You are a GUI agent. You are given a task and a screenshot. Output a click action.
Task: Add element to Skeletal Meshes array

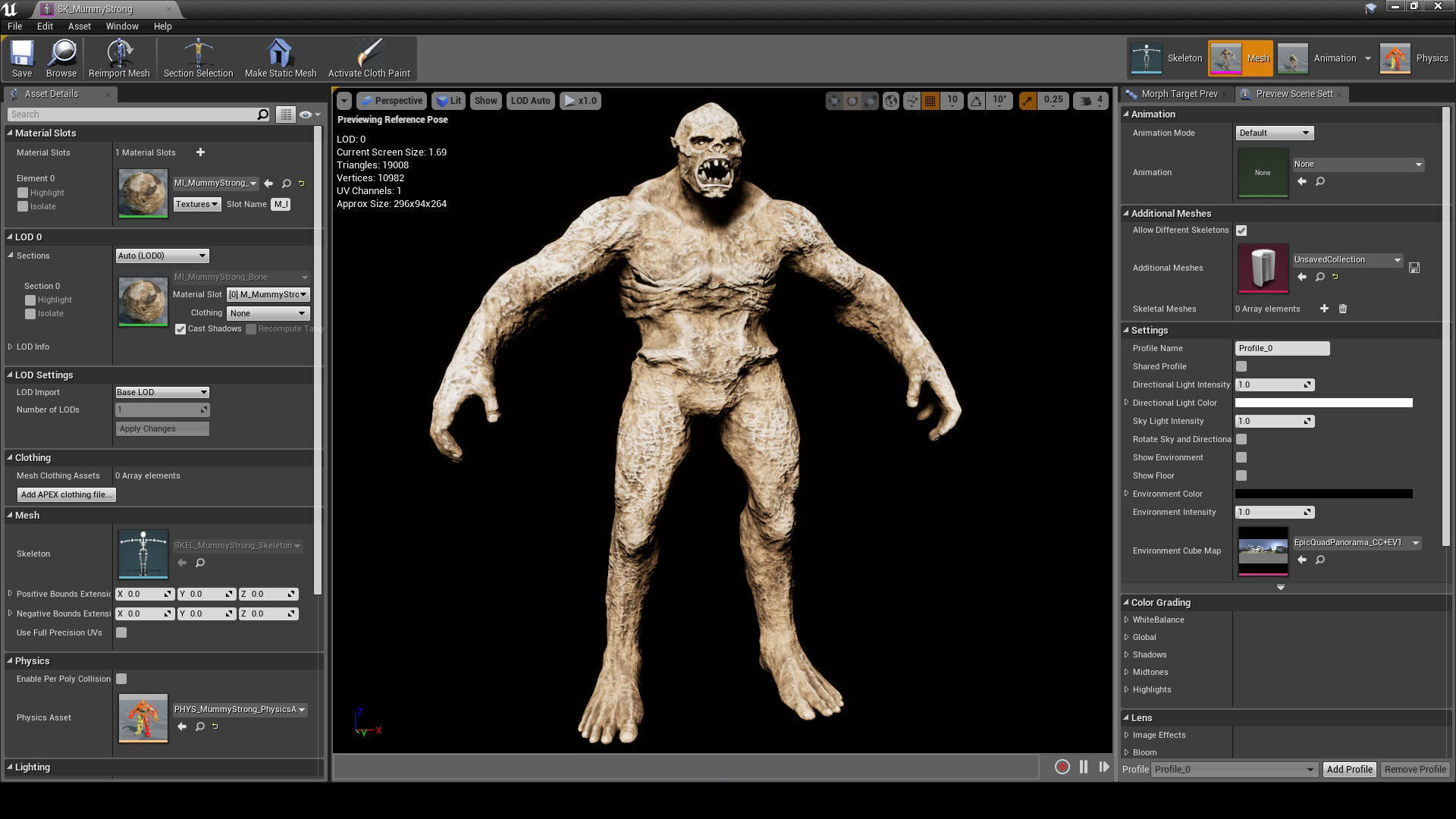[1324, 309]
